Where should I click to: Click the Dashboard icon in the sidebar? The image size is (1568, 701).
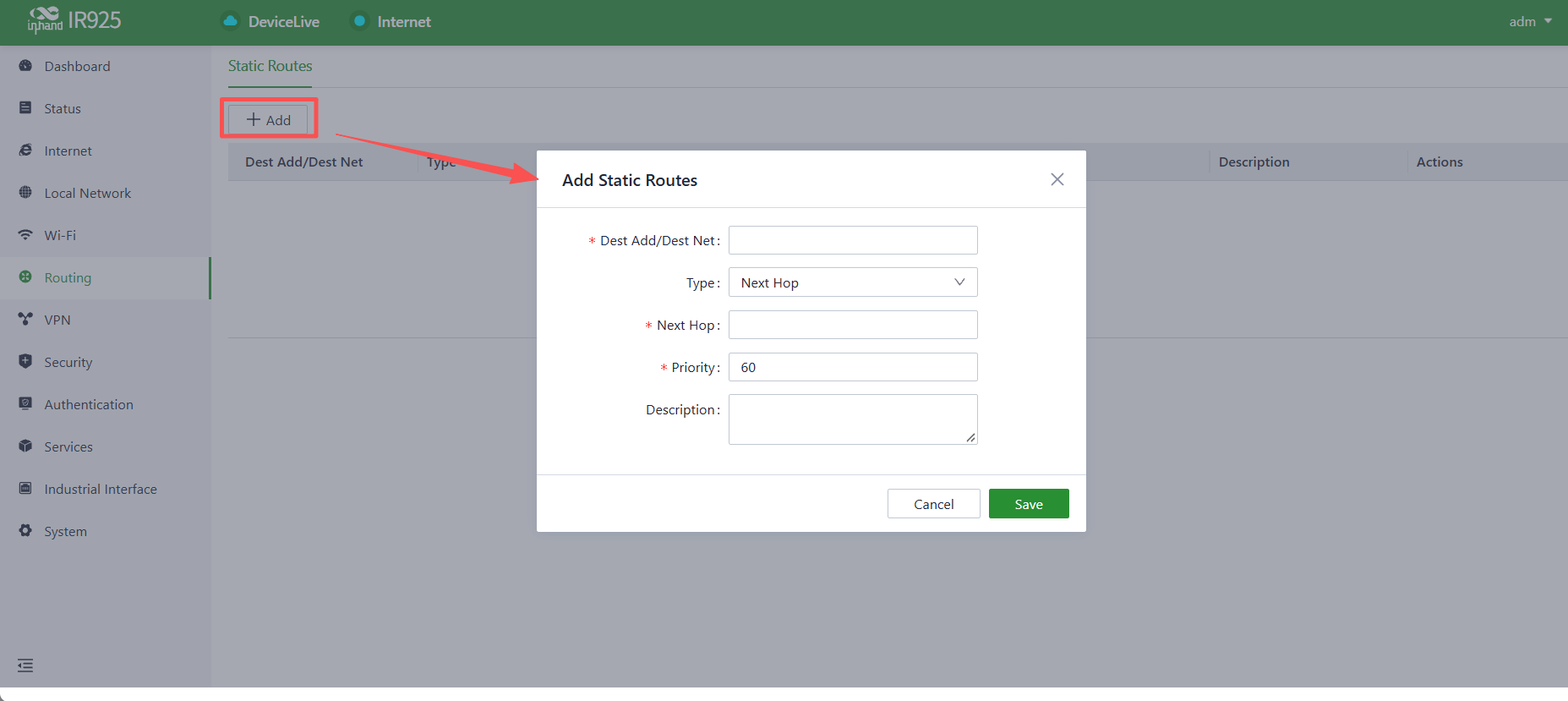click(x=25, y=66)
